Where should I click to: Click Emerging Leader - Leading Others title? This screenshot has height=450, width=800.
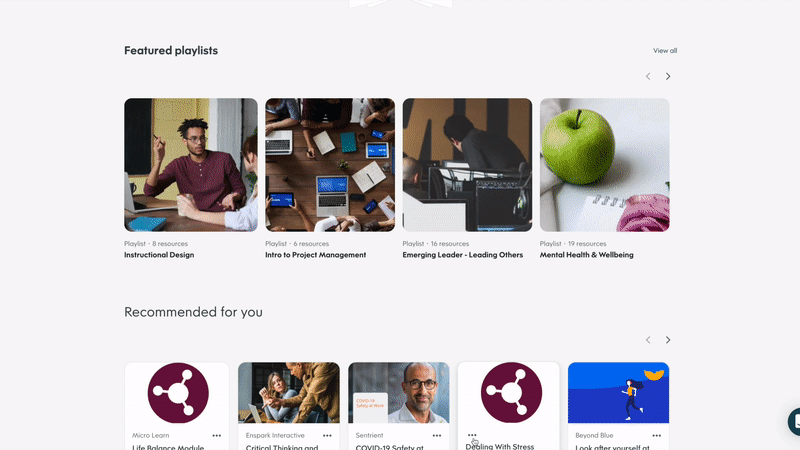click(x=462, y=255)
